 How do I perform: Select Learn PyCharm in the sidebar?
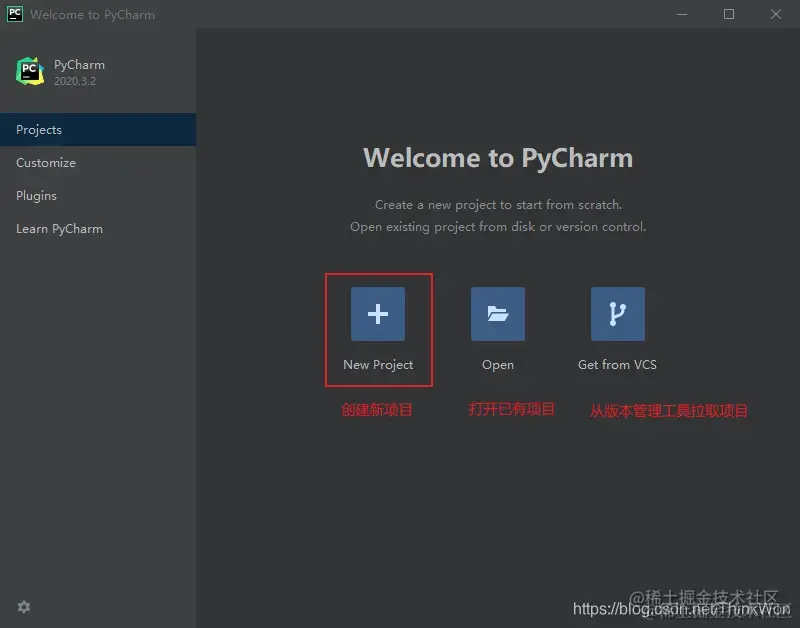point(59,228)
